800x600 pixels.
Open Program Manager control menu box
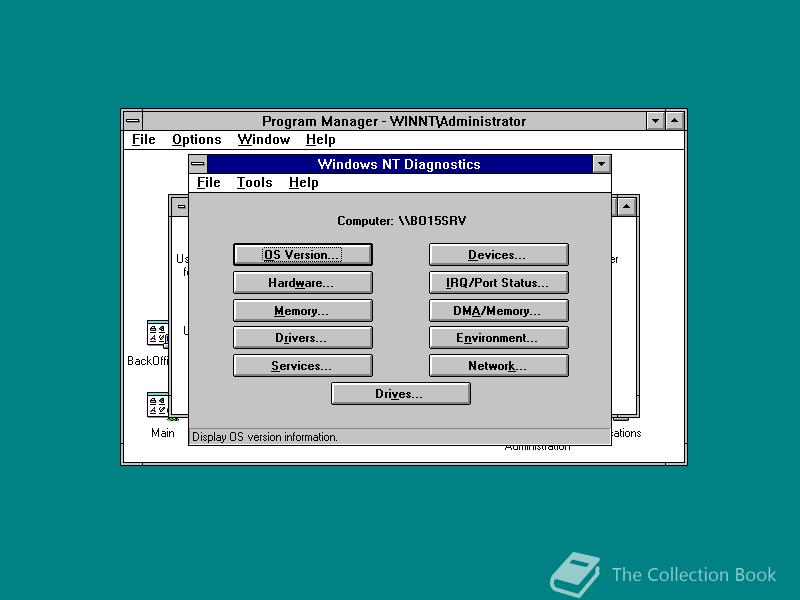coord(133,121)
